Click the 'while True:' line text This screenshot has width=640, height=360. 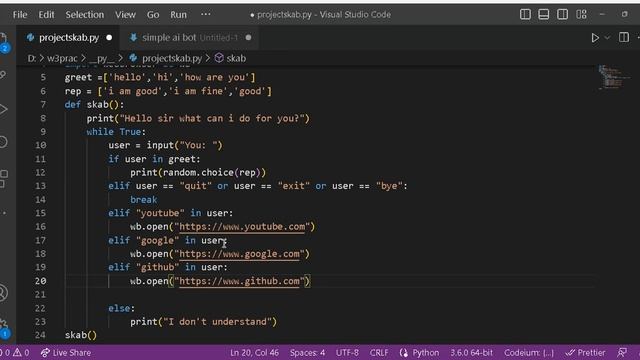point(116,132)
